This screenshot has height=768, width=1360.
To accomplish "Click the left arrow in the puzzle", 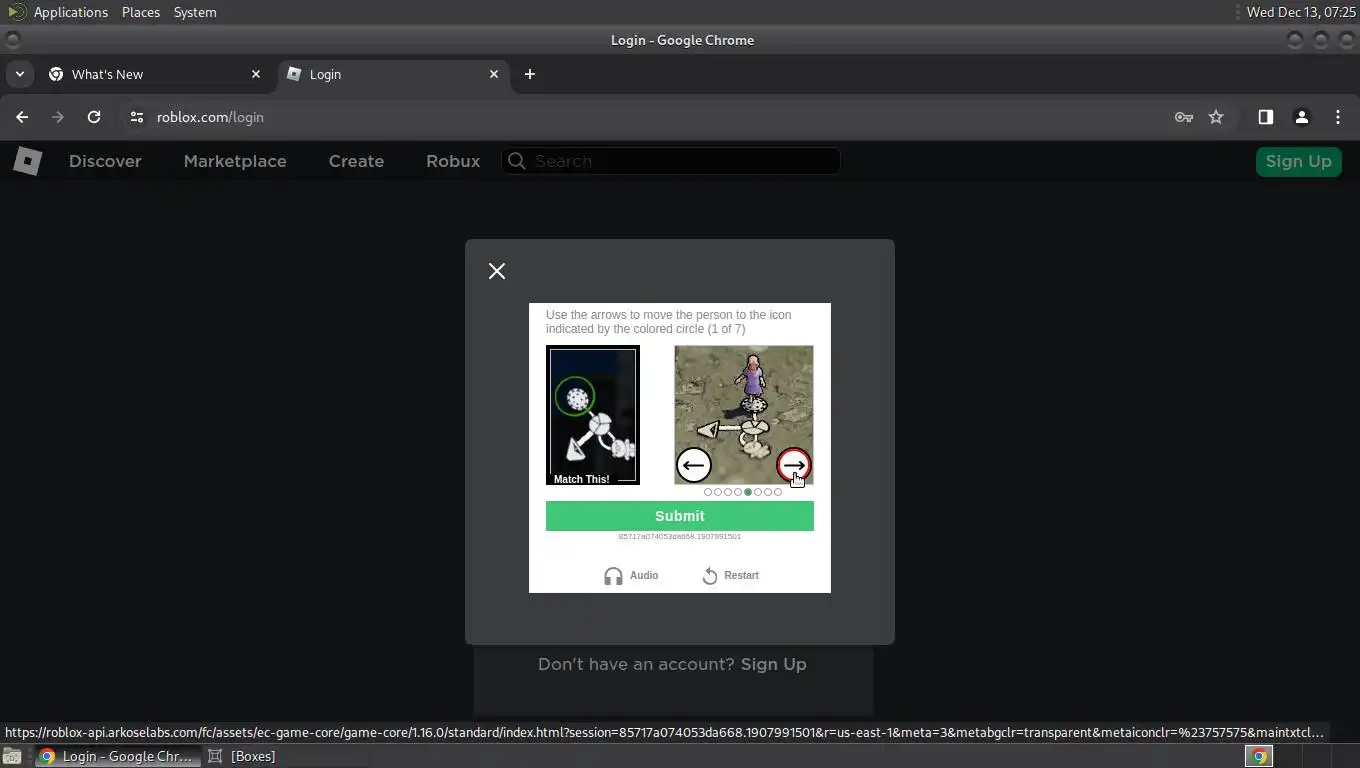I will coord(694,465).
